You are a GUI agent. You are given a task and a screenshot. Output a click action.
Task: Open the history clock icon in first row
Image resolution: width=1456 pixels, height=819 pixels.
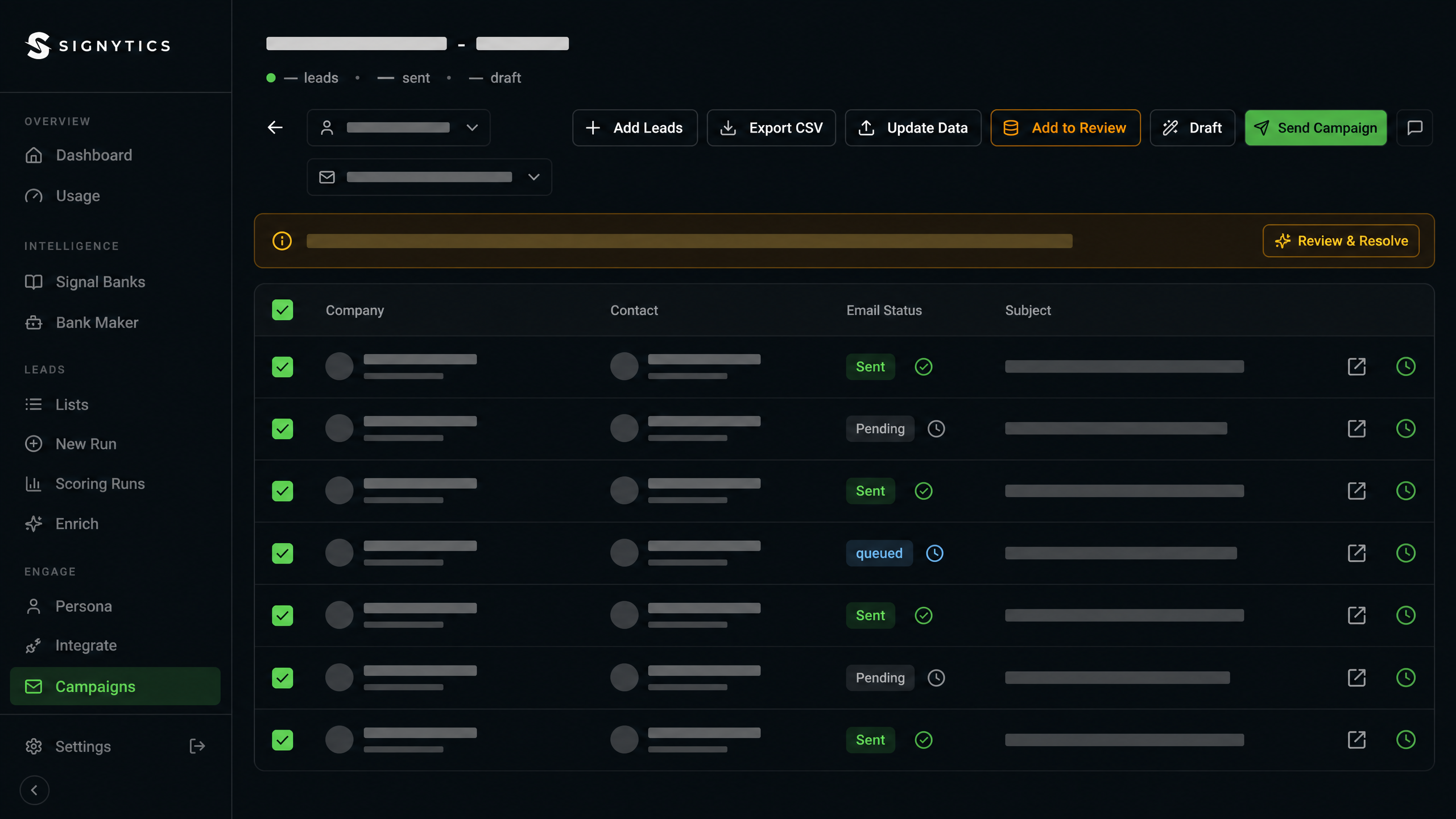click(1406, 367)
